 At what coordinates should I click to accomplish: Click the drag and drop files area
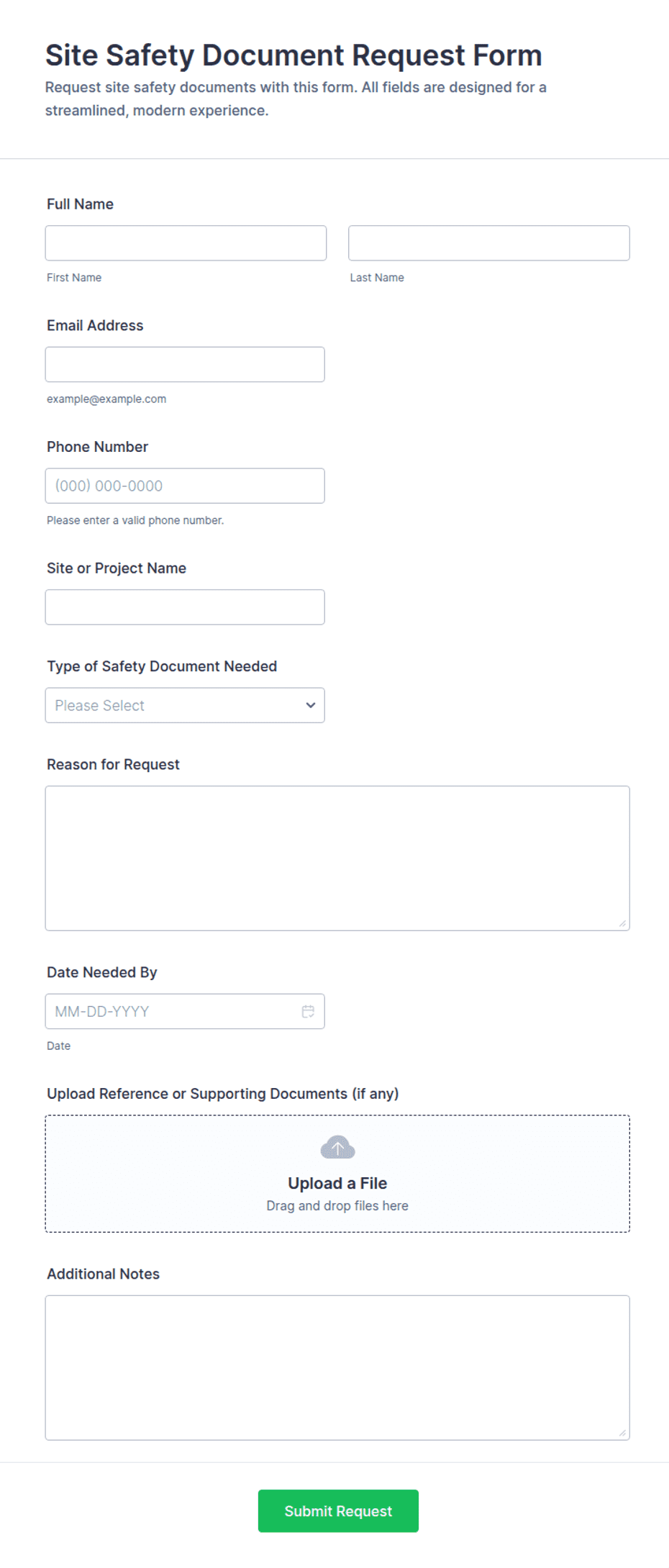pos(337,1174)
